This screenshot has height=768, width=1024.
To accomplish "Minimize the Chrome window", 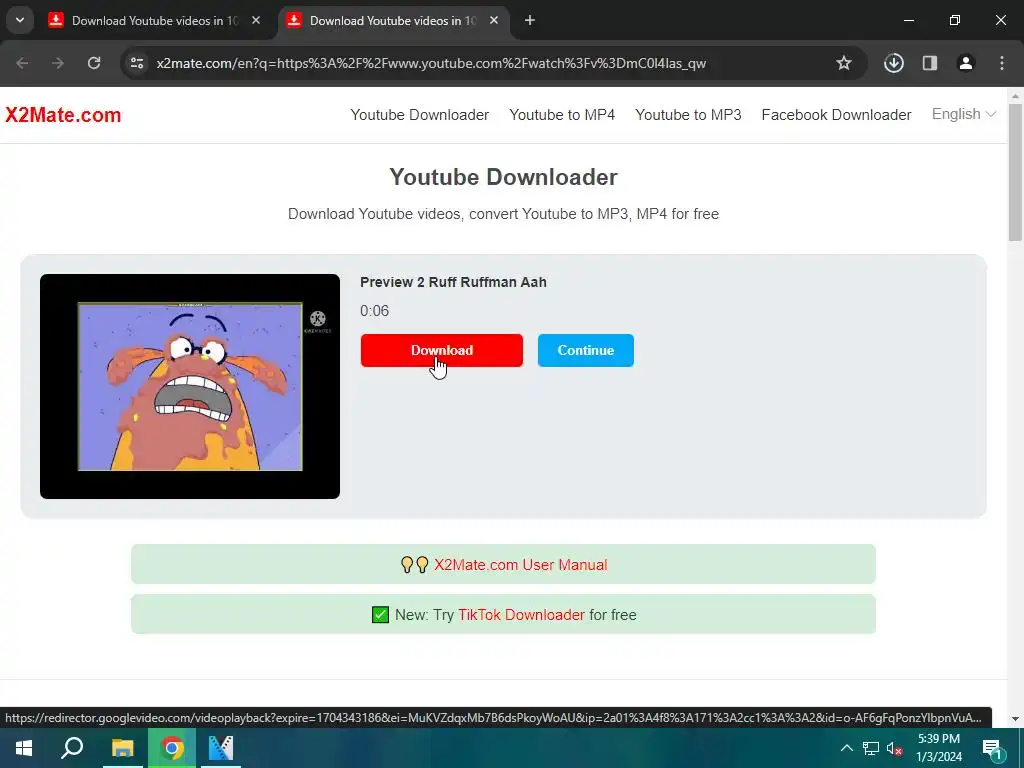I will [908, 21].
